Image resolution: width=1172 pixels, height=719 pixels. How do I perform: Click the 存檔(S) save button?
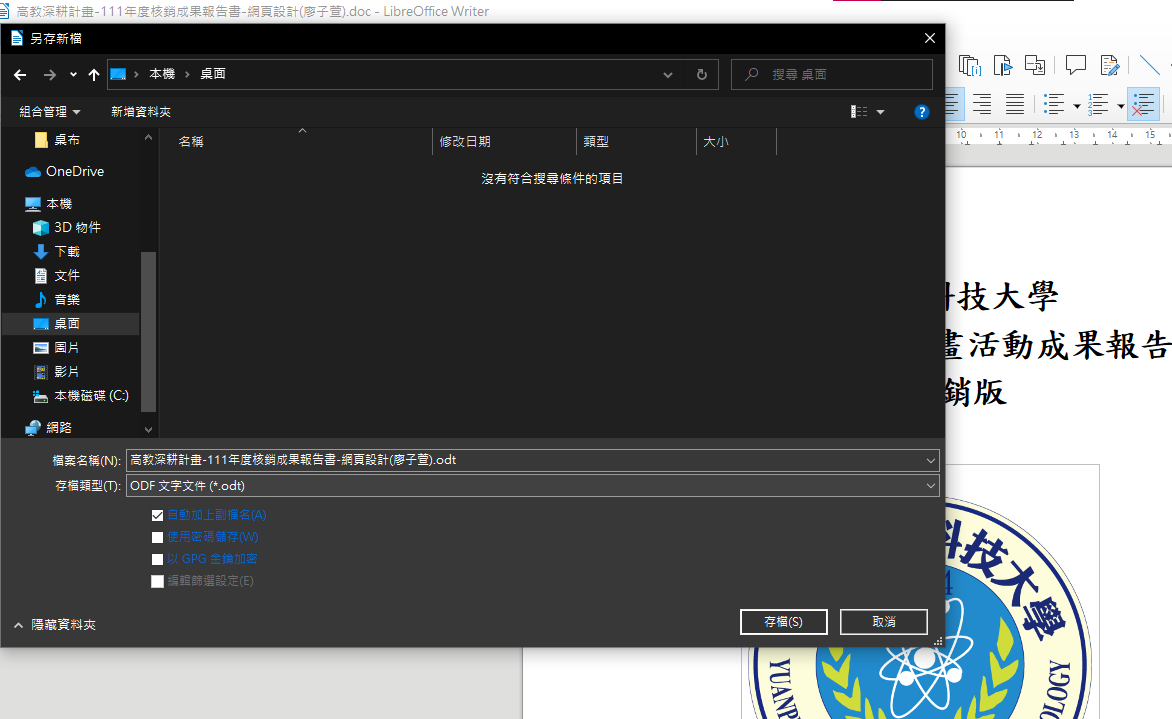point(783,622)
